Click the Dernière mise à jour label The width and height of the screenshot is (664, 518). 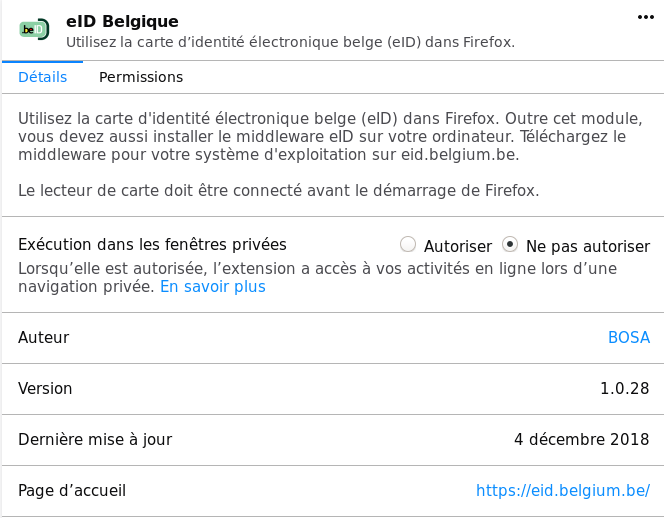95,440
